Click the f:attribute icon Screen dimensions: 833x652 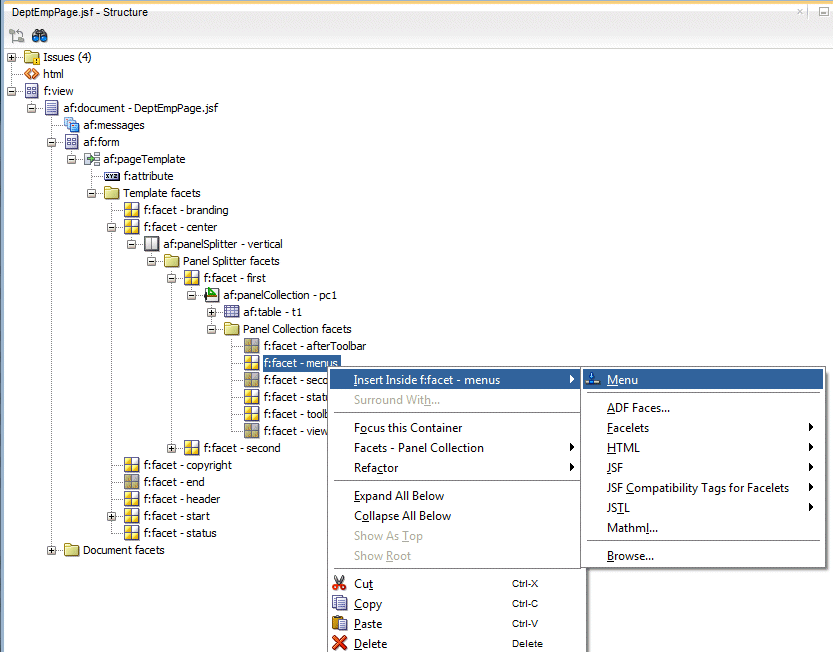tap(112, 176)
